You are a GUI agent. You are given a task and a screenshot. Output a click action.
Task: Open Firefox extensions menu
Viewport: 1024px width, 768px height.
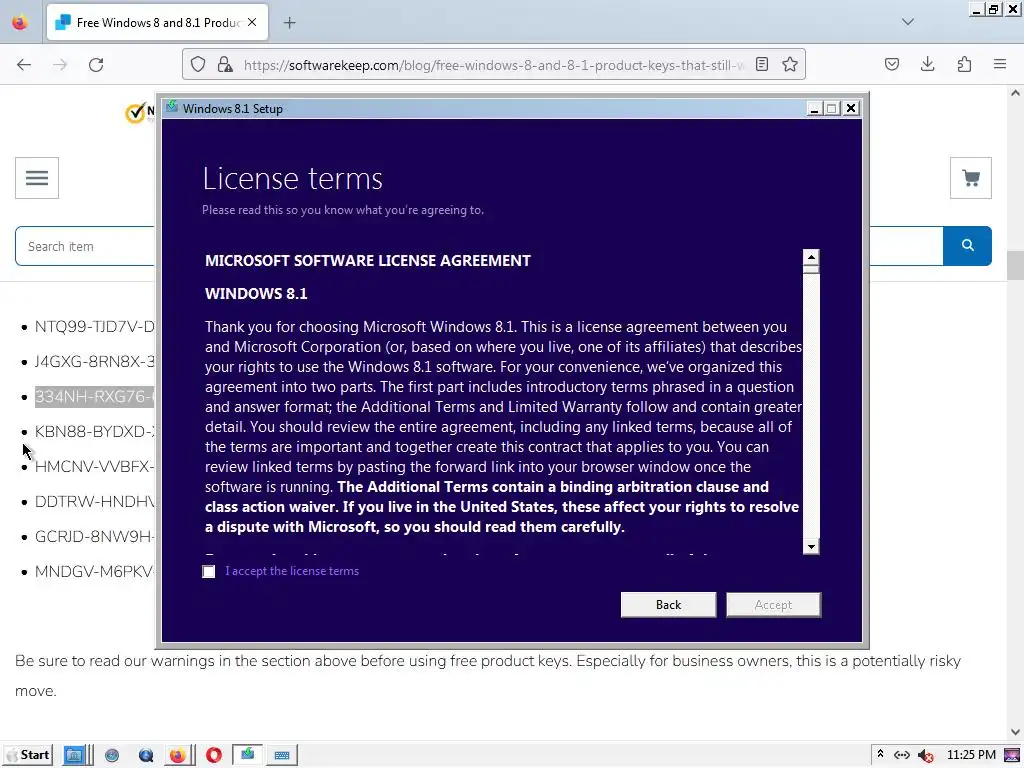[x=964, y=65]
